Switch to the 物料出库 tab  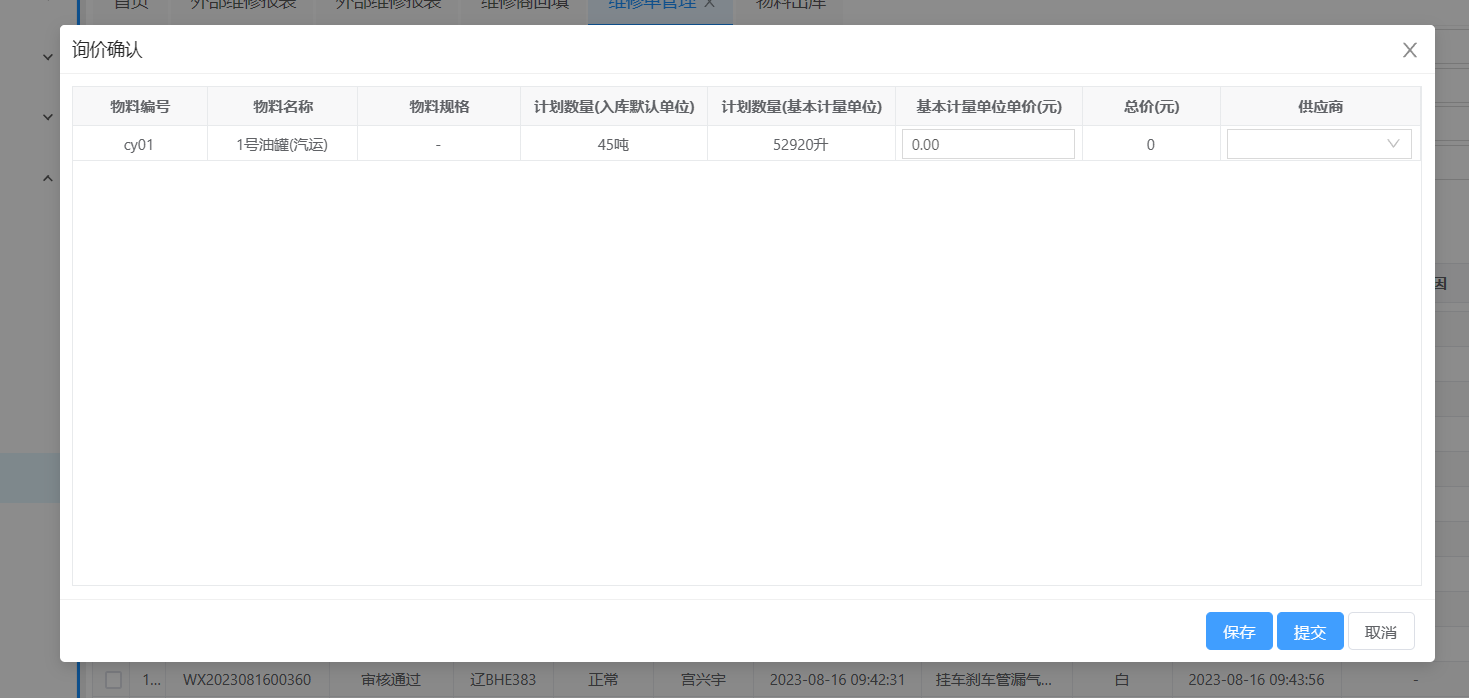click(790, 5)
